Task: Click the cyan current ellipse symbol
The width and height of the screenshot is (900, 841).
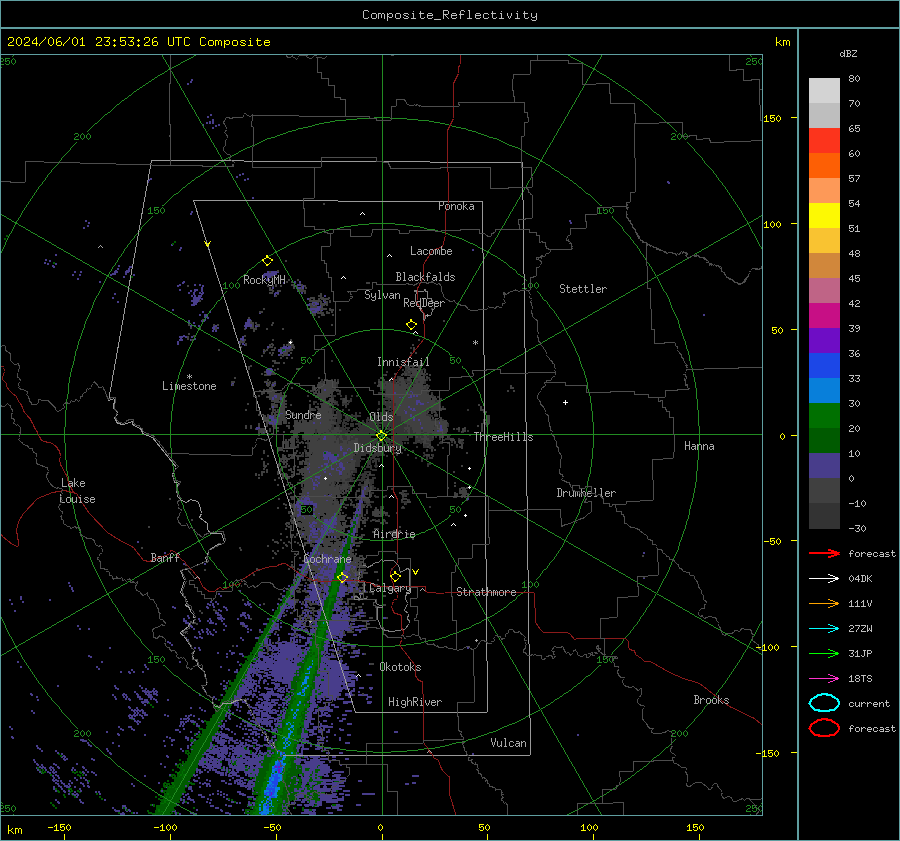Action: [x=824, y=703]
